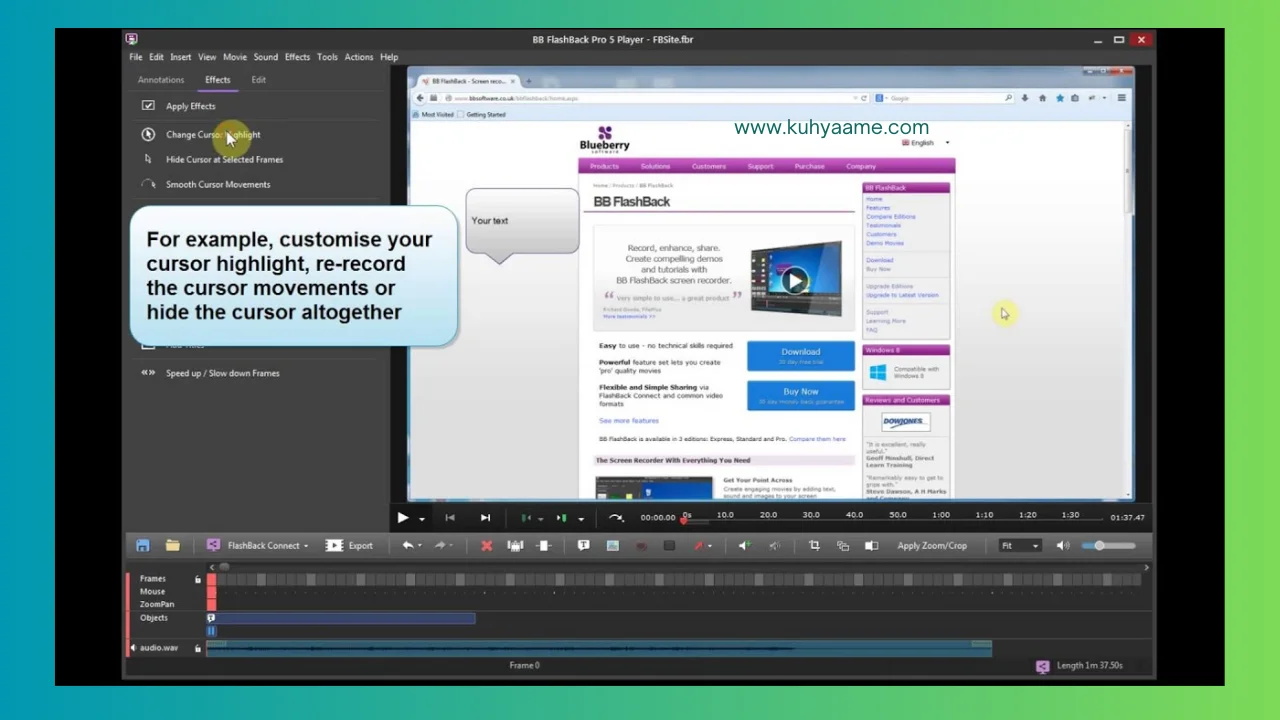Screen dimensions: 1280x720
Task: Click Speed up / Slow down Frames
Action: (222, 373)
